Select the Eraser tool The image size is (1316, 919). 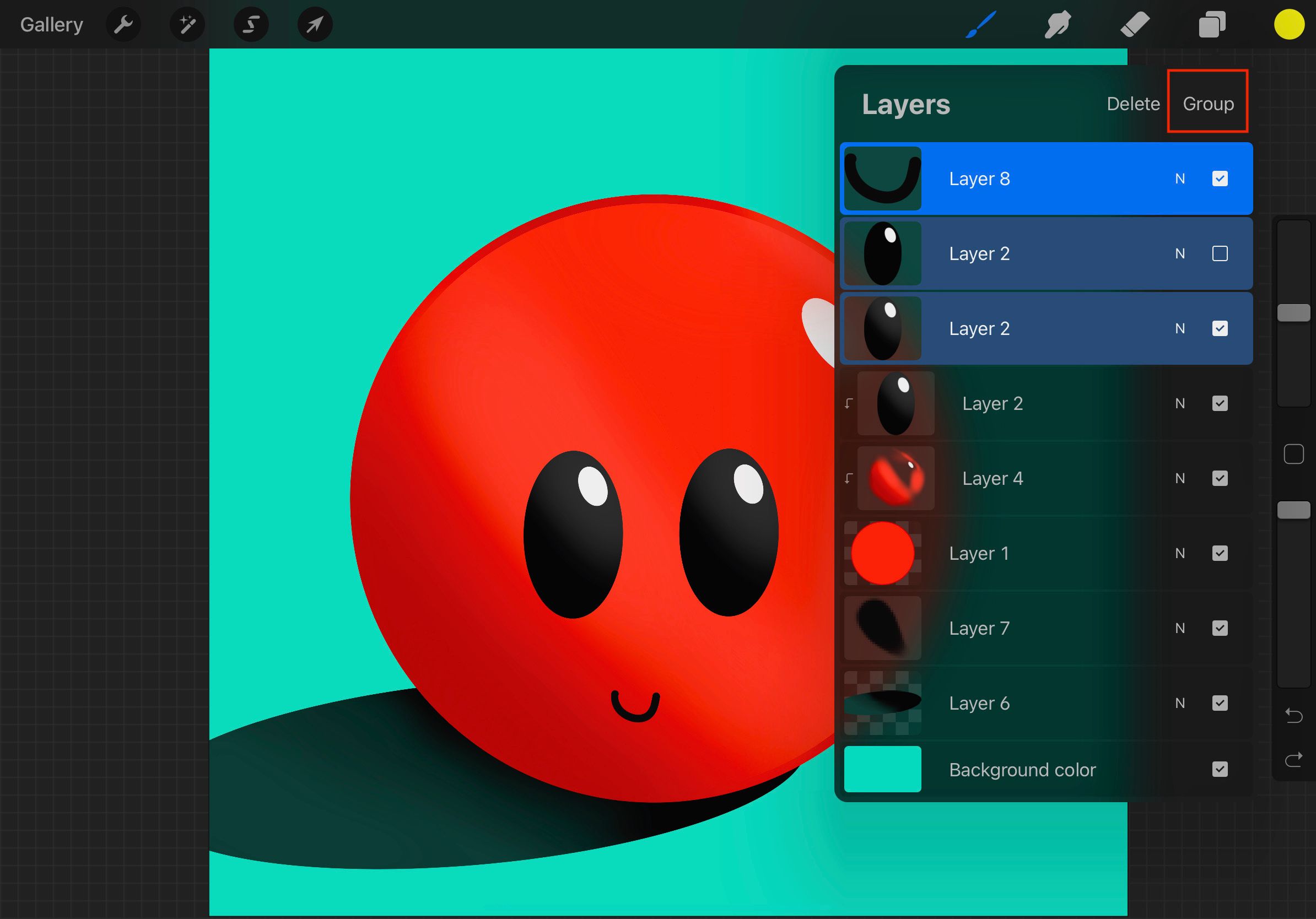(x=1134, y=24)
